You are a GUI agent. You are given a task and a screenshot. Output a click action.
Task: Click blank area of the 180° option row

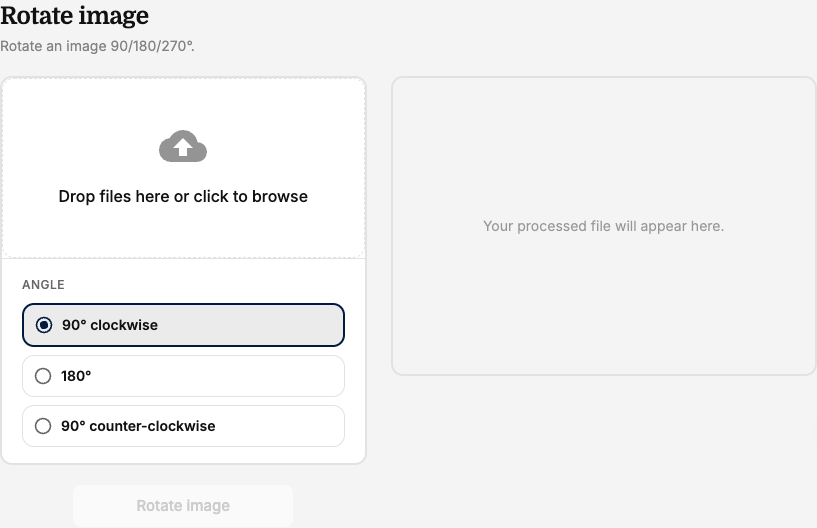(x=234, y=376)
